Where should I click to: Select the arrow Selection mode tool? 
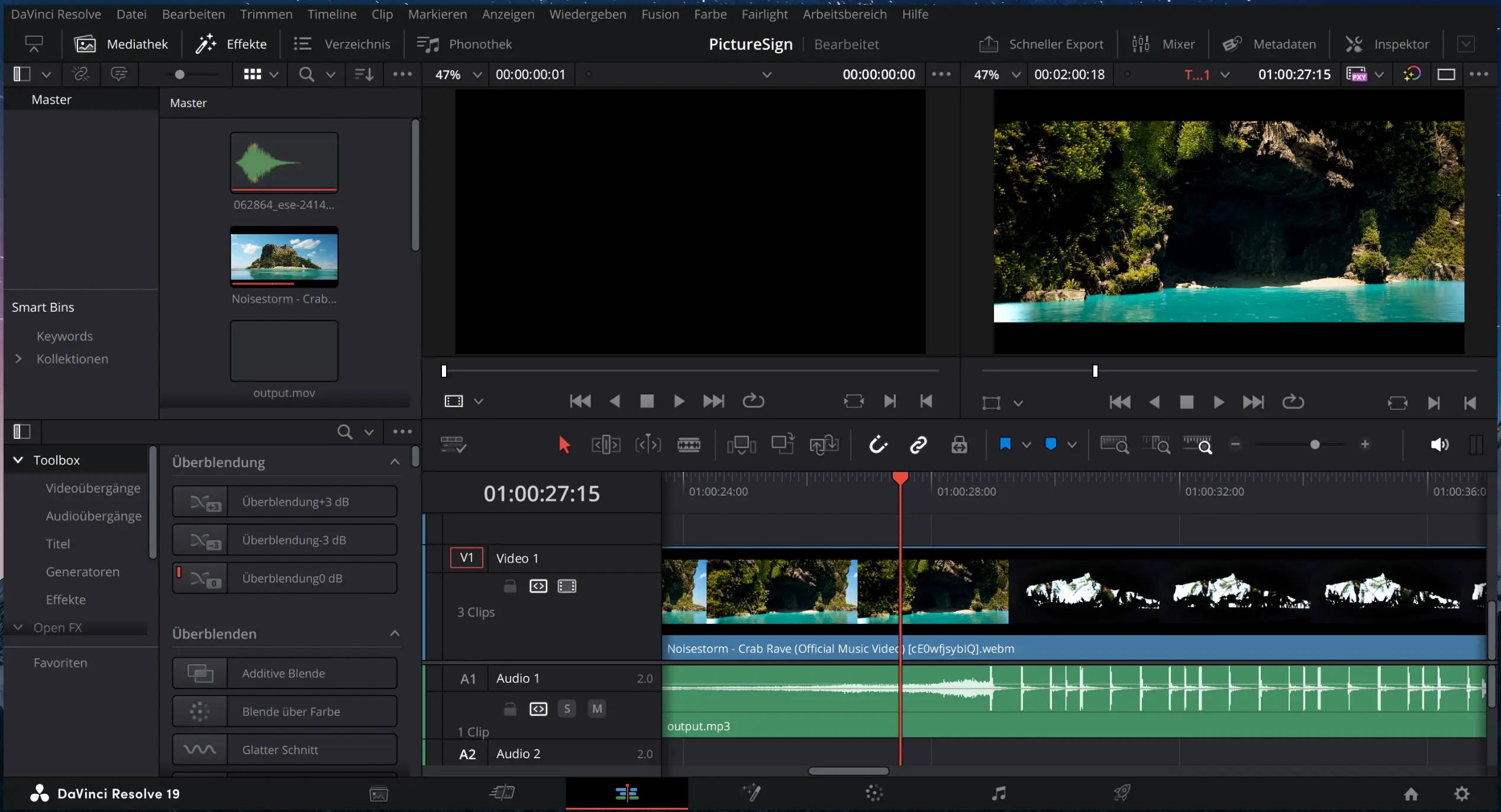tap(564, 445)
